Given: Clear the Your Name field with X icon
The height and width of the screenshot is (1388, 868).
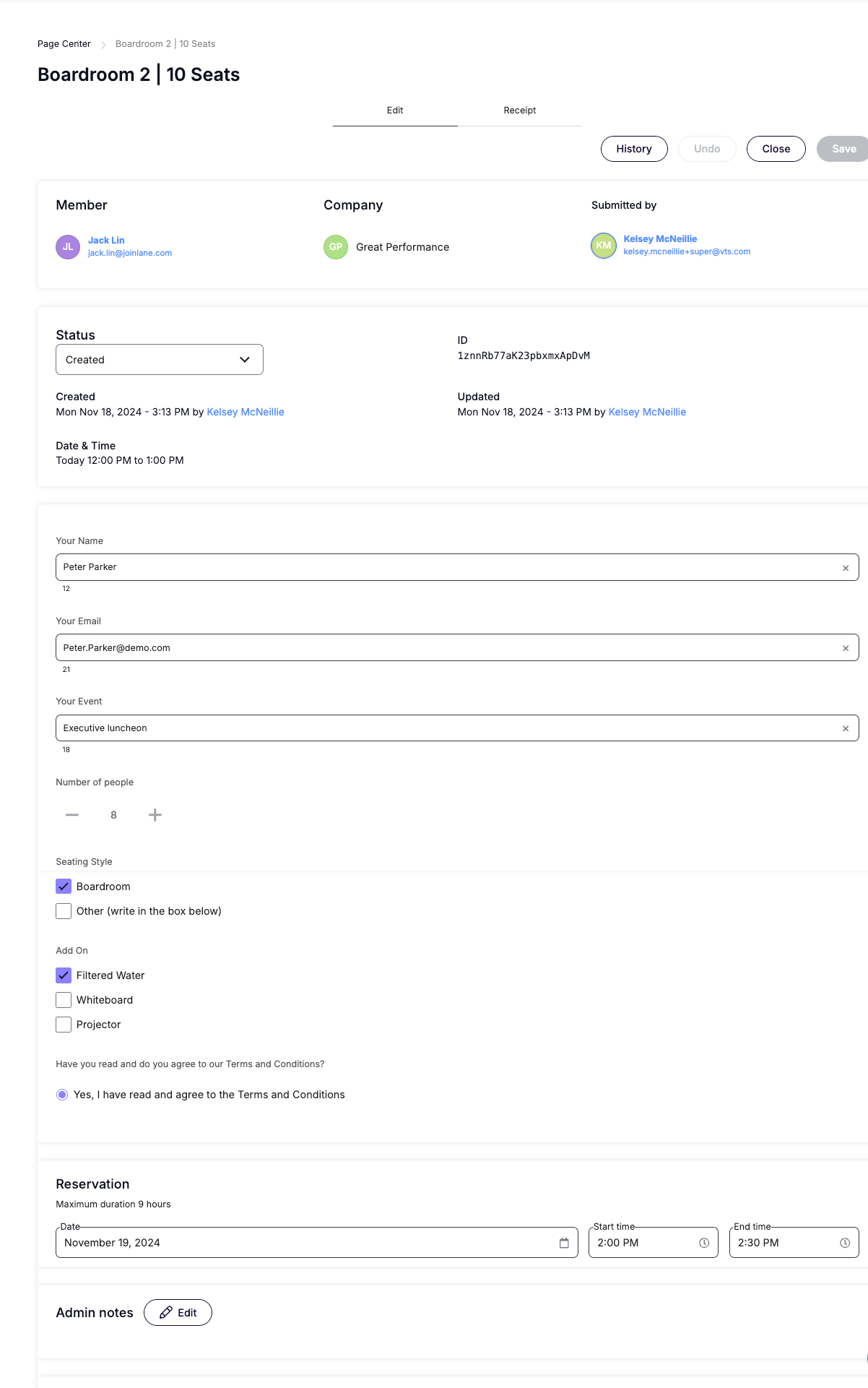Looking at the screenshot, I should [x=846, y=568].
